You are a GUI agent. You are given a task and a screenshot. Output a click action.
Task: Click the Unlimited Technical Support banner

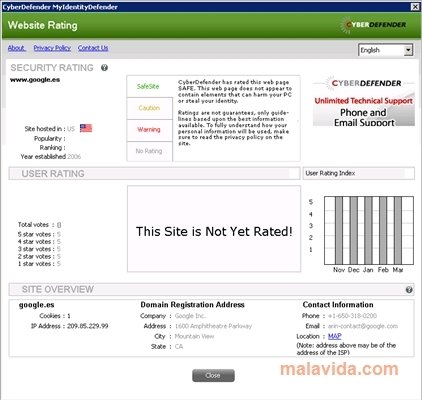364,102
